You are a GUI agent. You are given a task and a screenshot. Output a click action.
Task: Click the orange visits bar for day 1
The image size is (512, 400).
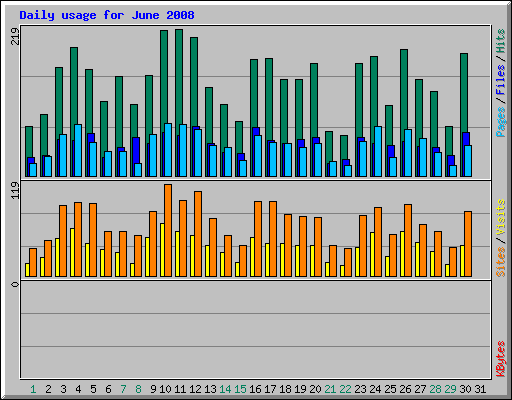click(x=33, y=262)
